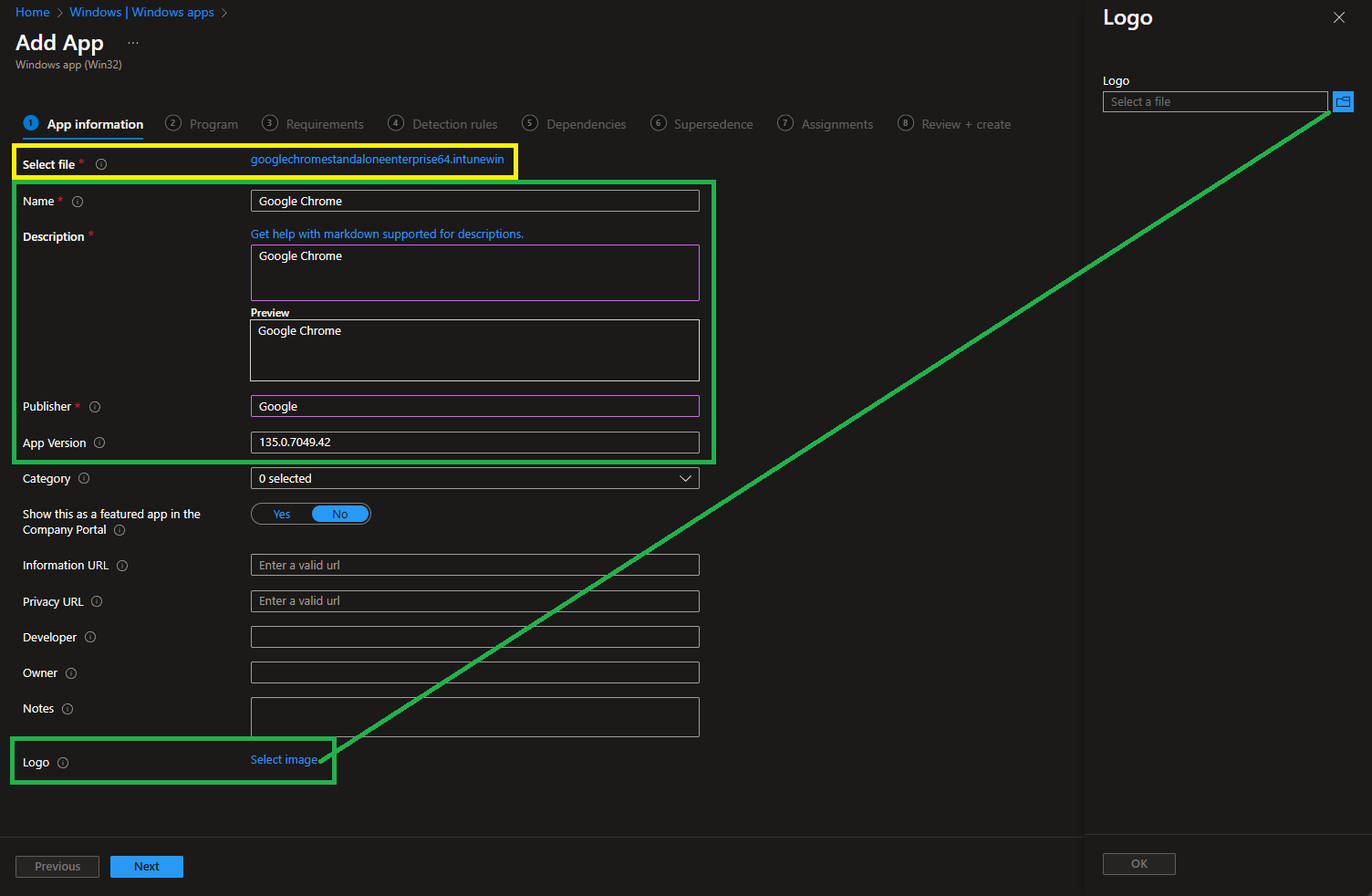Click the folder browse icon for Logo file

(x=1343, y=102)
